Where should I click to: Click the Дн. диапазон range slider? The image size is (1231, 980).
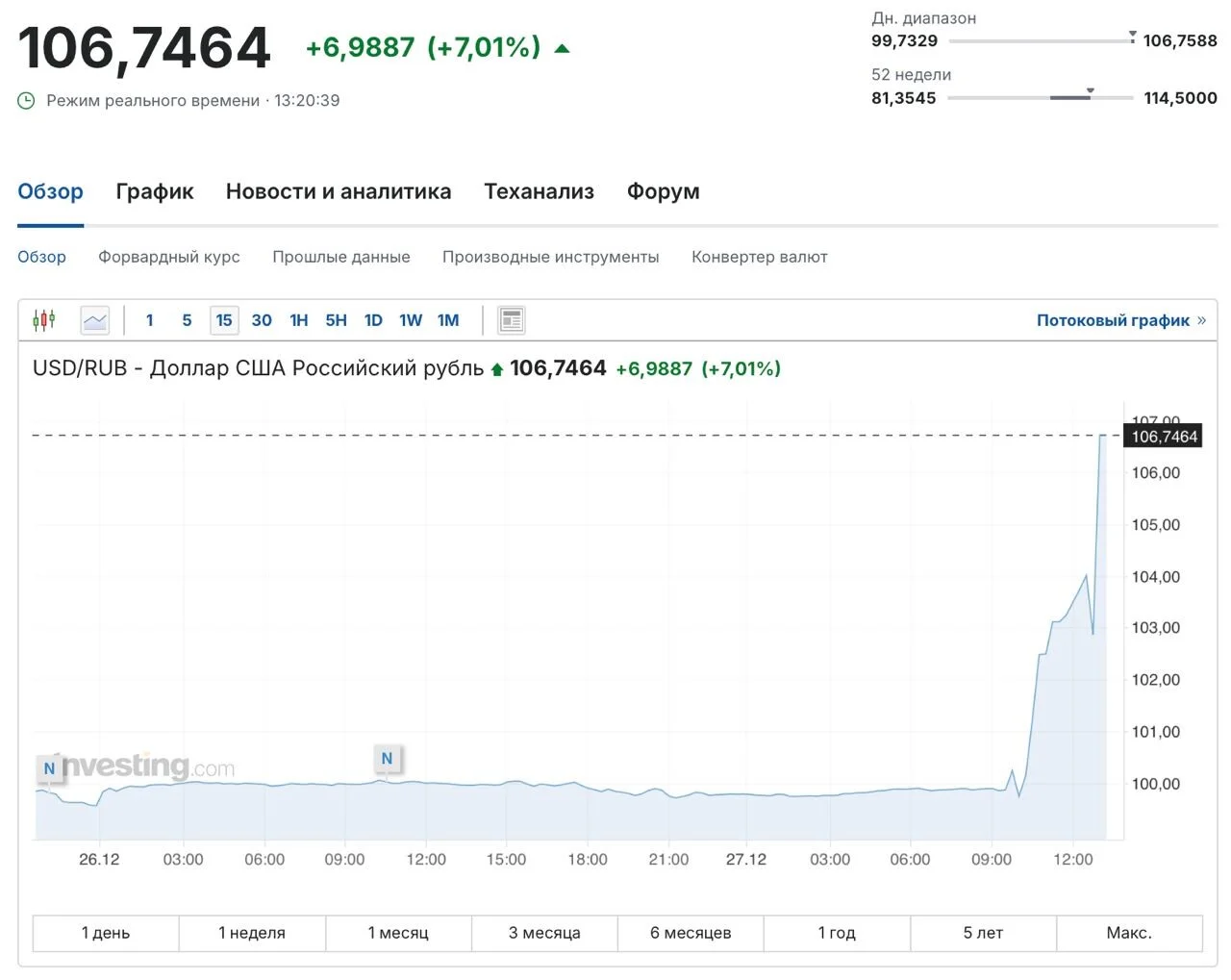tap(1042, 39)
